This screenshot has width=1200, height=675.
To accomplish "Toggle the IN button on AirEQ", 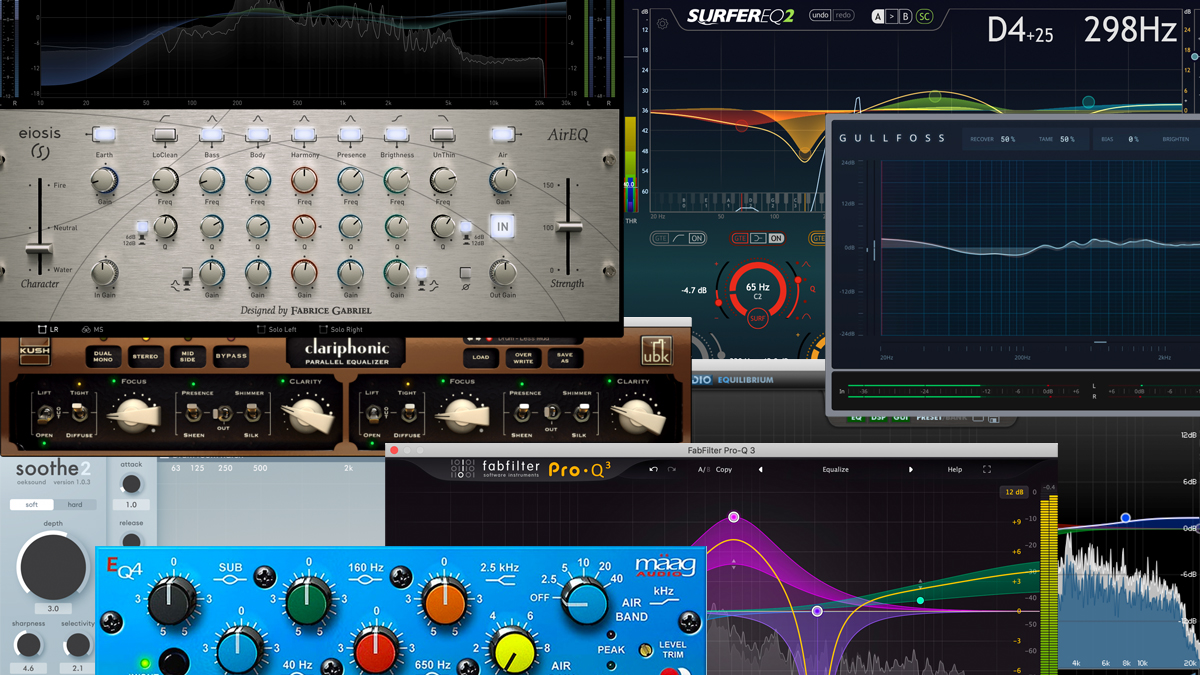I will click(503, 227).
